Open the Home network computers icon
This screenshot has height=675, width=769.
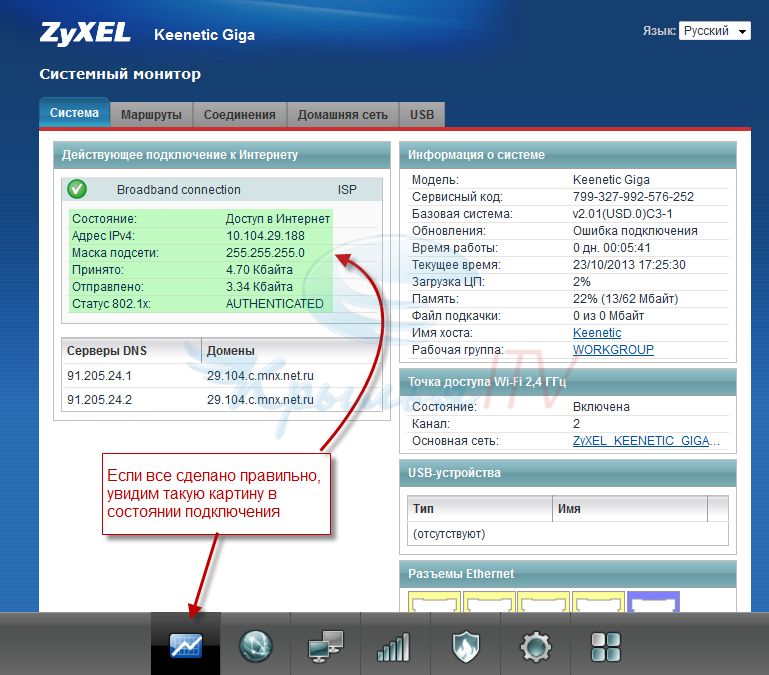[326, 646]
